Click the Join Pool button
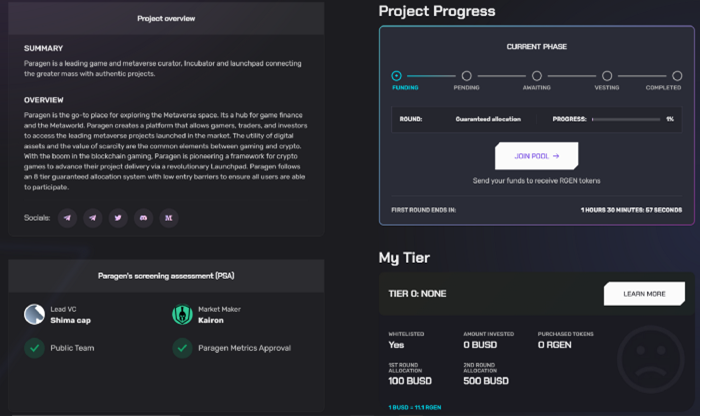Screen dimensions: 701x417 pyautogui.click(x=536, y=156)
